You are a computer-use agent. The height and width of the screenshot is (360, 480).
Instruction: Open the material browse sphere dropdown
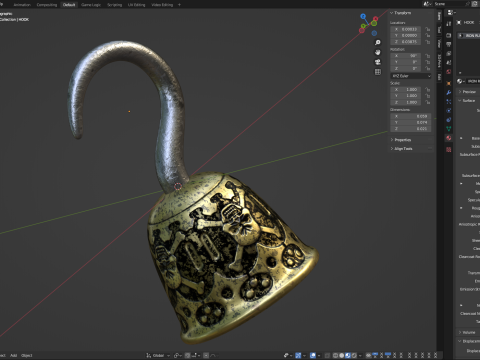pyautogui.click(x=461, y=81)
